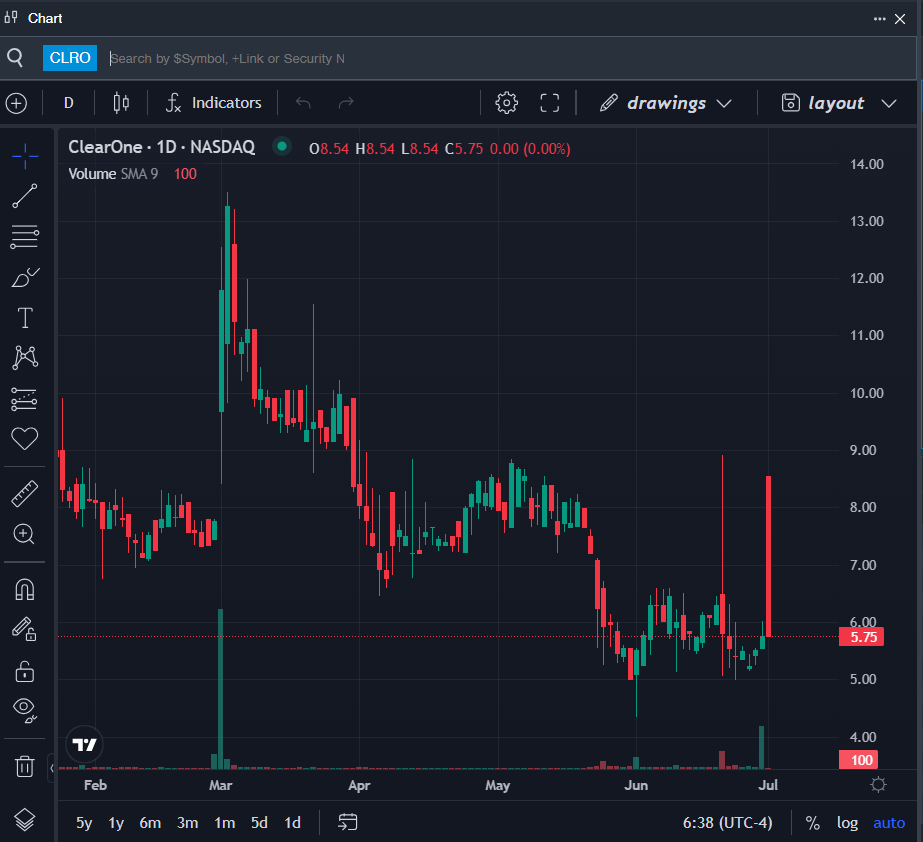
Task: Toggle magnet mode for drawings
Action: (x=25, y=589)
